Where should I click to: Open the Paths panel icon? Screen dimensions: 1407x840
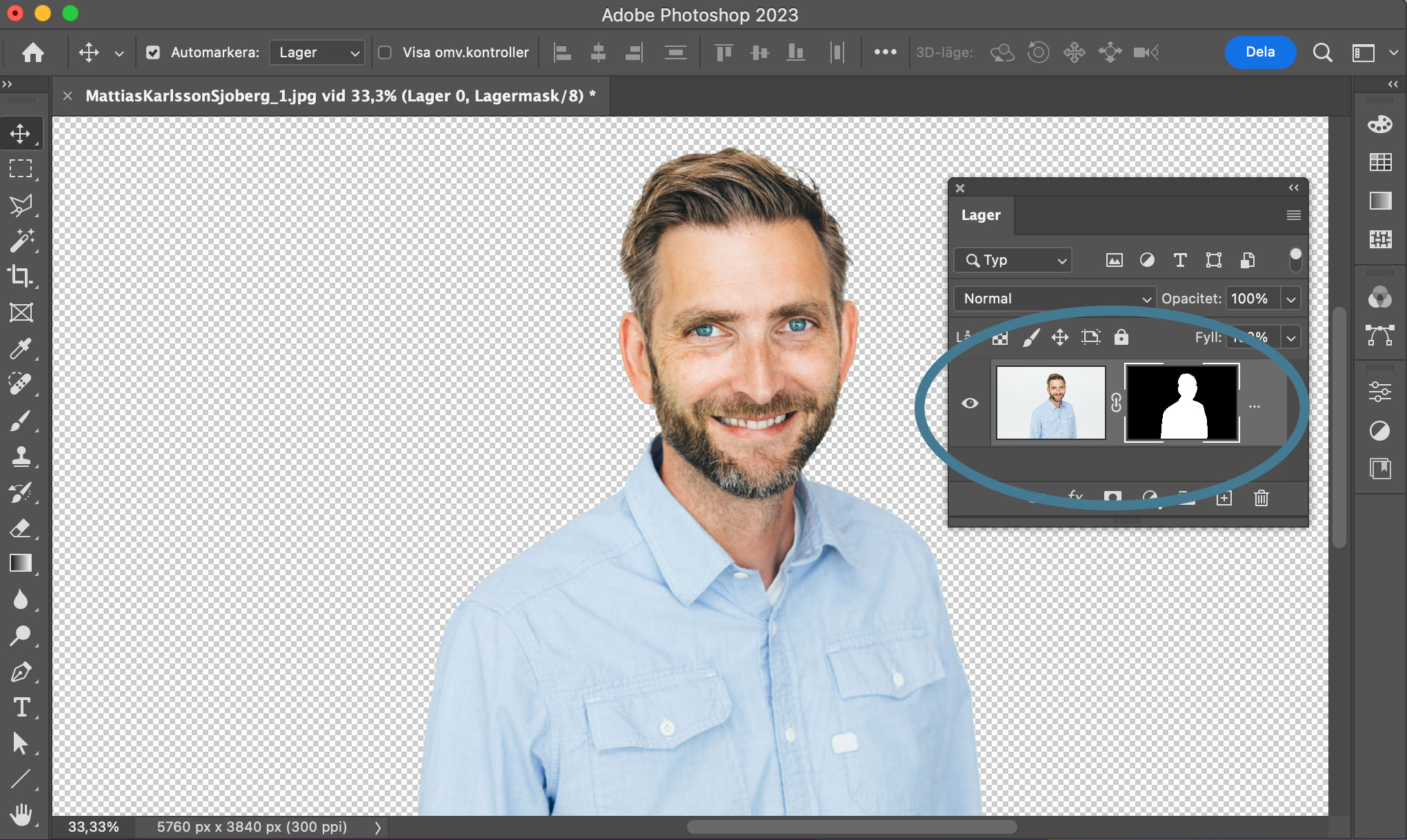click(x=1380, y=336)
